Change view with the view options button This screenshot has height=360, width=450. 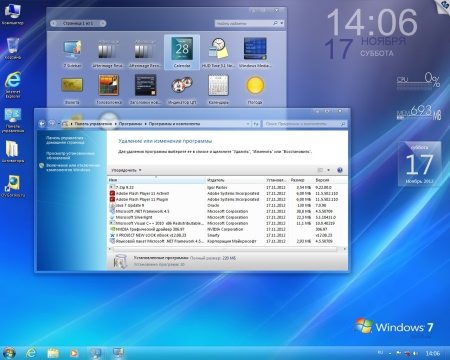click(x=320, y=170)
